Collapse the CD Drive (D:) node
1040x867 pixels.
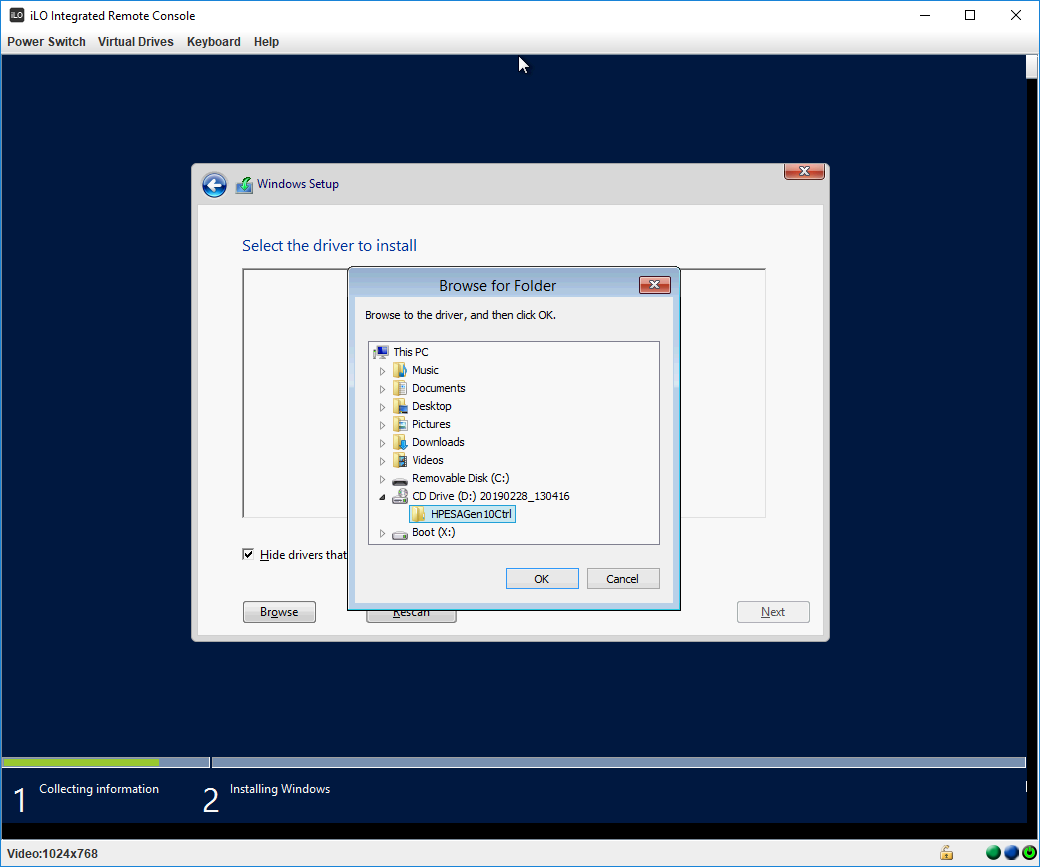pyautogui.click(x=382, y=497)
